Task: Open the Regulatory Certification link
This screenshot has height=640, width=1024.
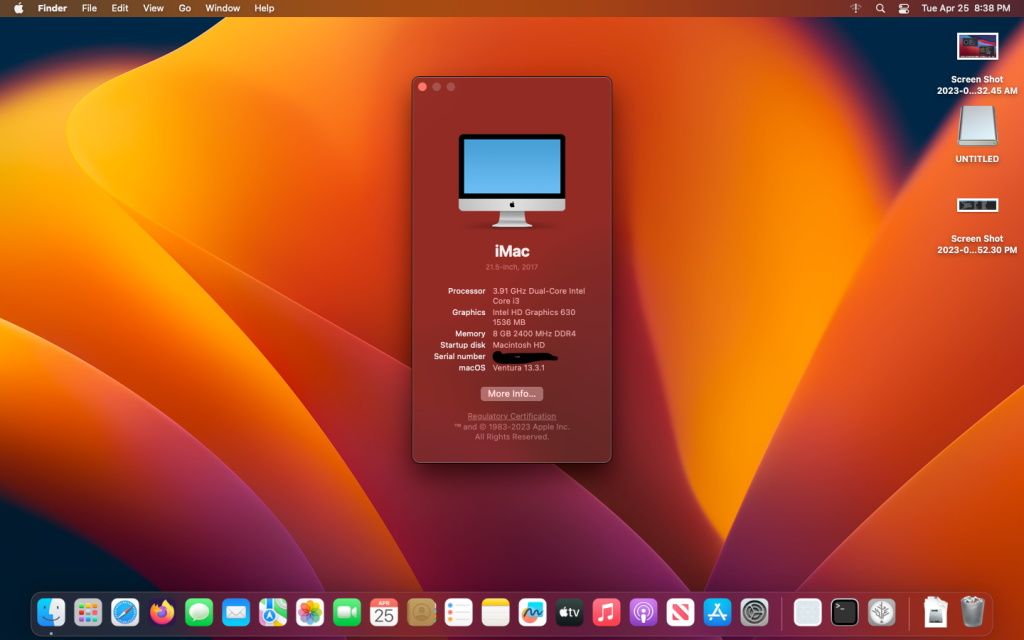Action: [512, 416]
